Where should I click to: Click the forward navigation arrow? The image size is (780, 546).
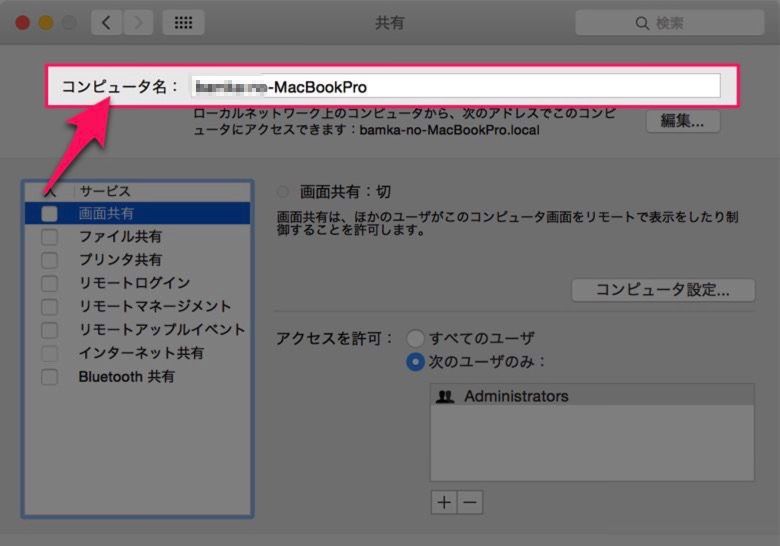[138, 23]
